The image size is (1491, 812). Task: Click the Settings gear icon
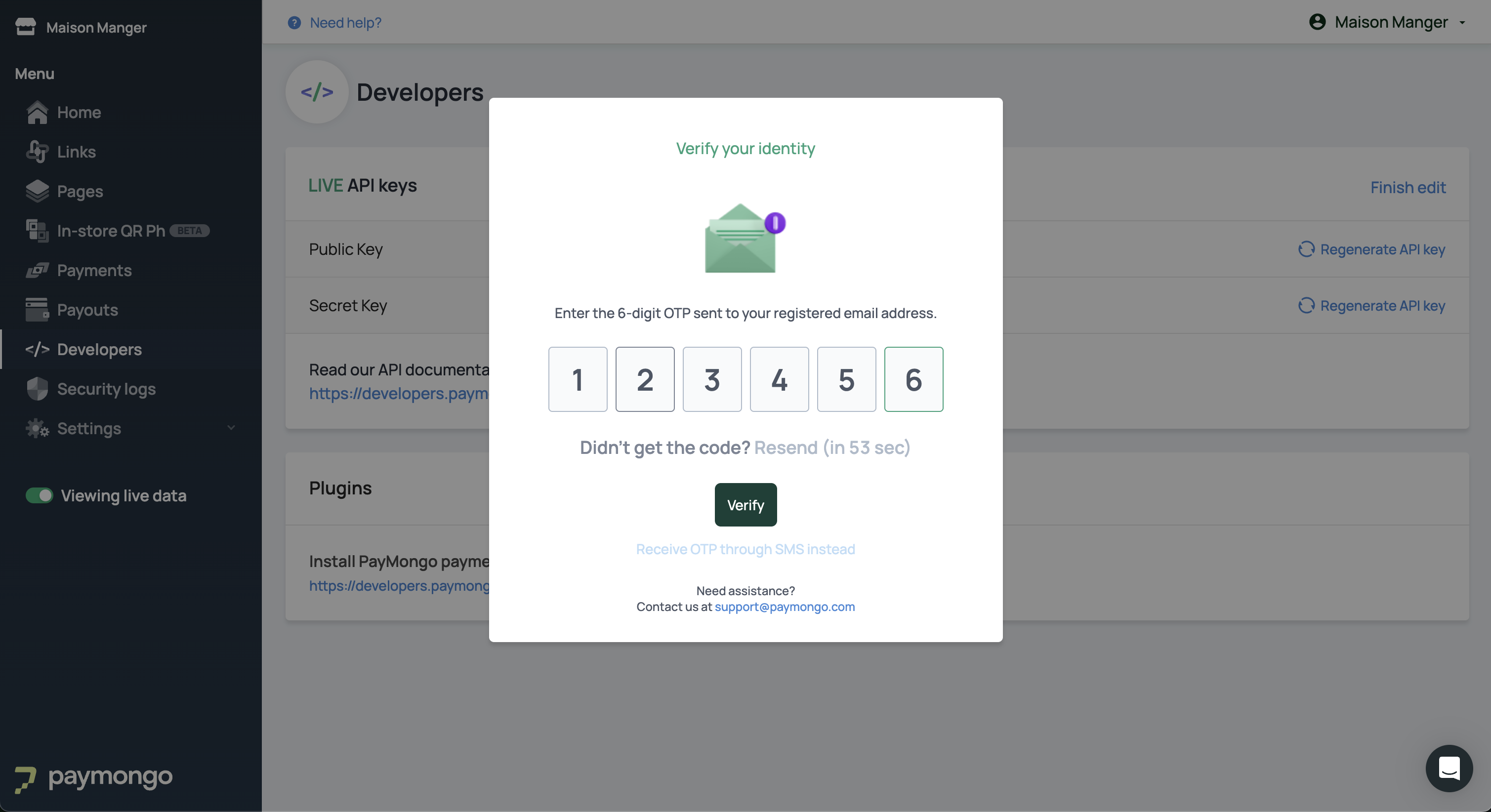point(37,428)
